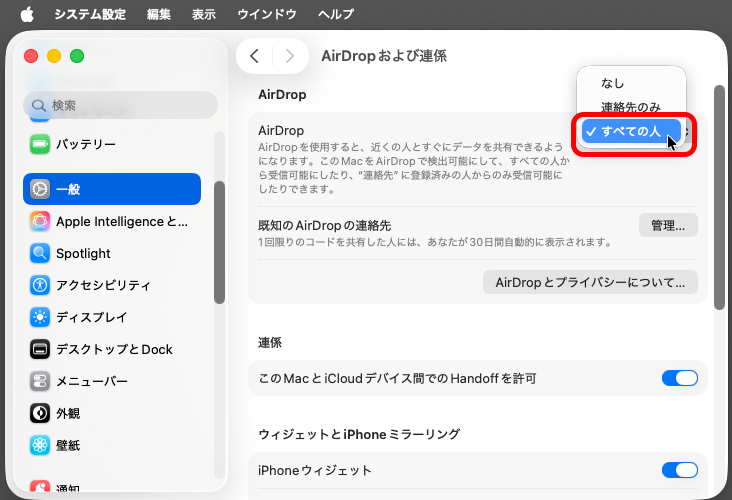This screenshot has height=500, width=732.
Task: Click the main pane scrollbar
Action: 719,197
